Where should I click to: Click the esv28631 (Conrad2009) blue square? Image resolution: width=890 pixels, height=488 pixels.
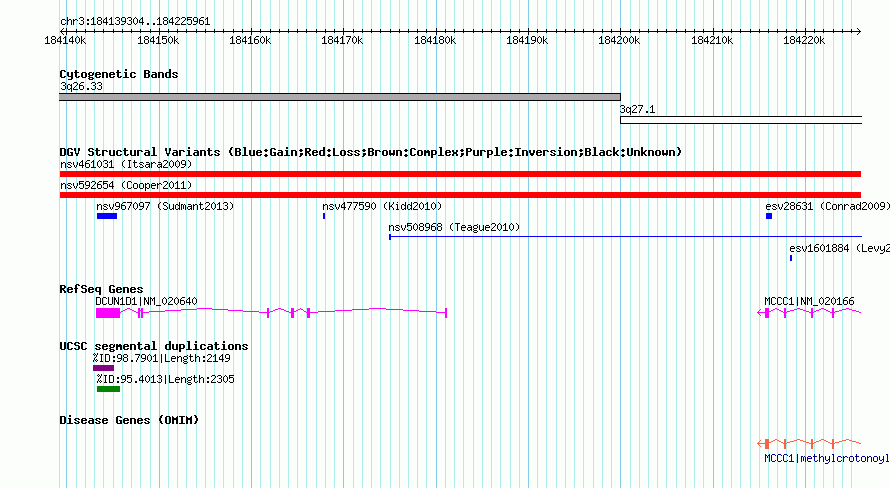point(769,216)
